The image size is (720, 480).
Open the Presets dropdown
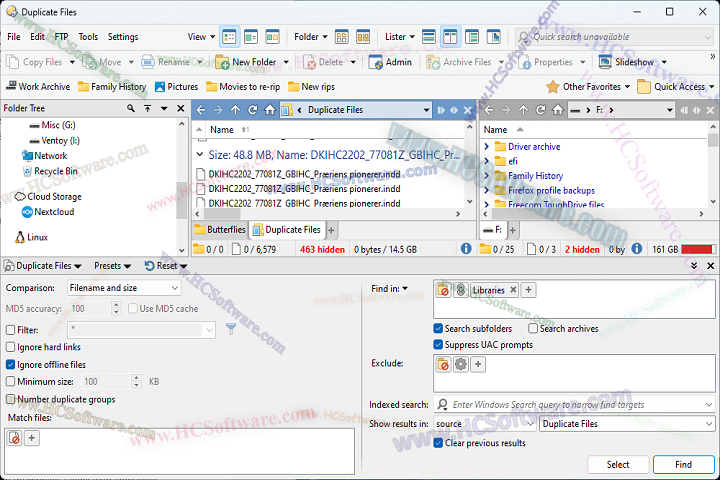pos(112,266)
